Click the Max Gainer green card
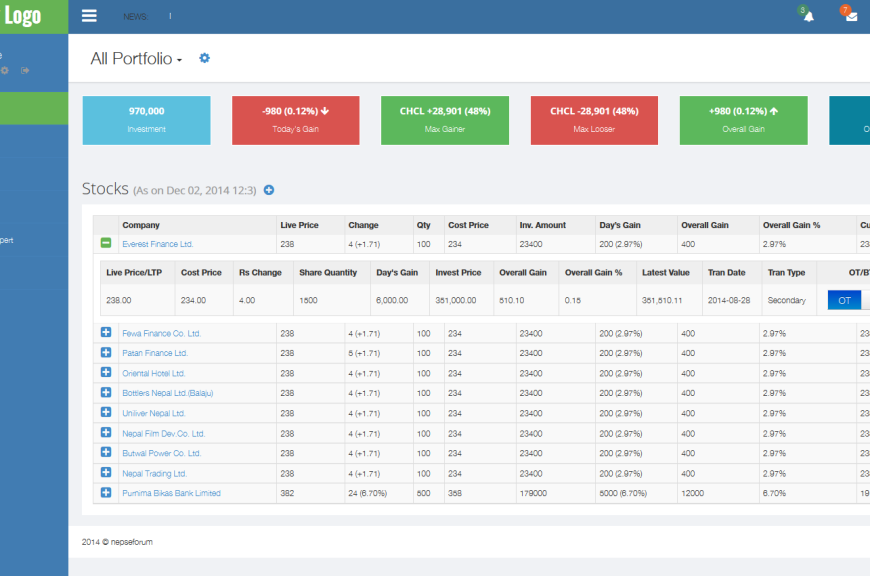Screen dimensions: 870x576 [445, 120]
